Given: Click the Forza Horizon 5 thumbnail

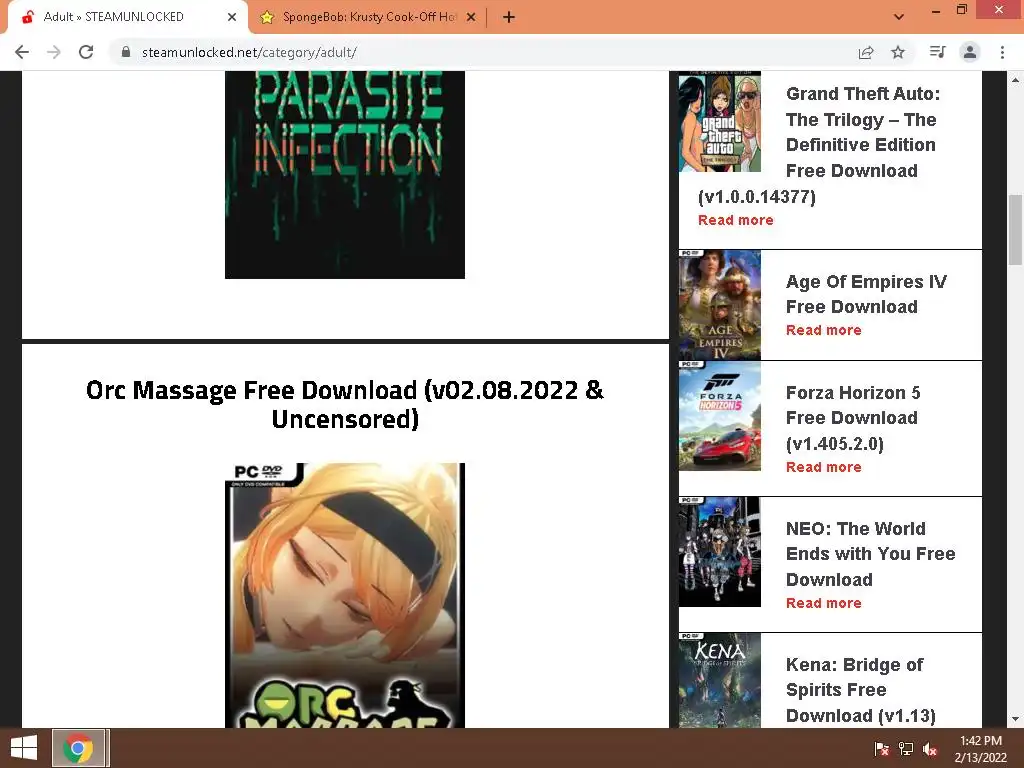Looking at the screenshot, I should [720, 416].
